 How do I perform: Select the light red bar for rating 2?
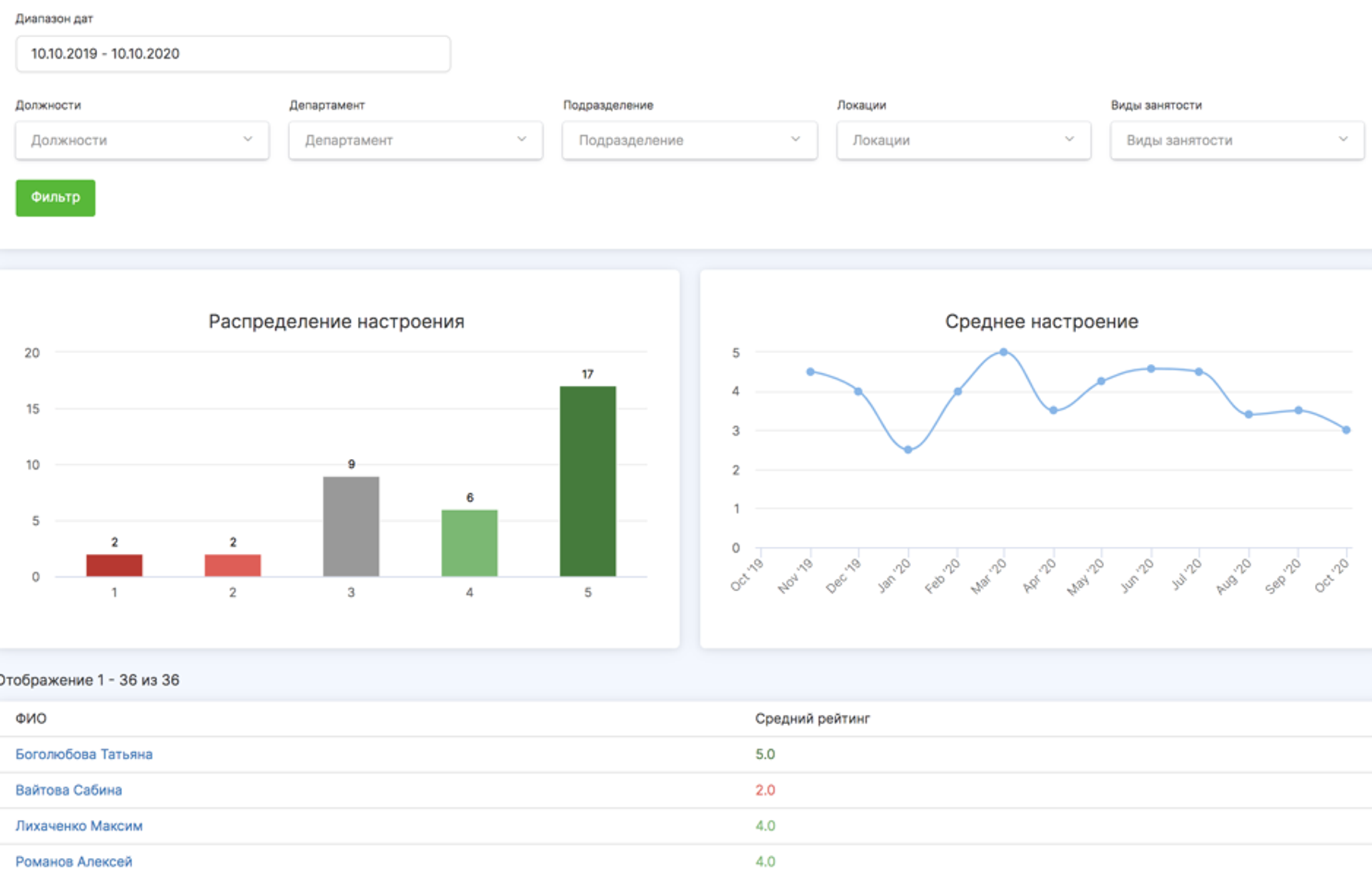(233, 565)
